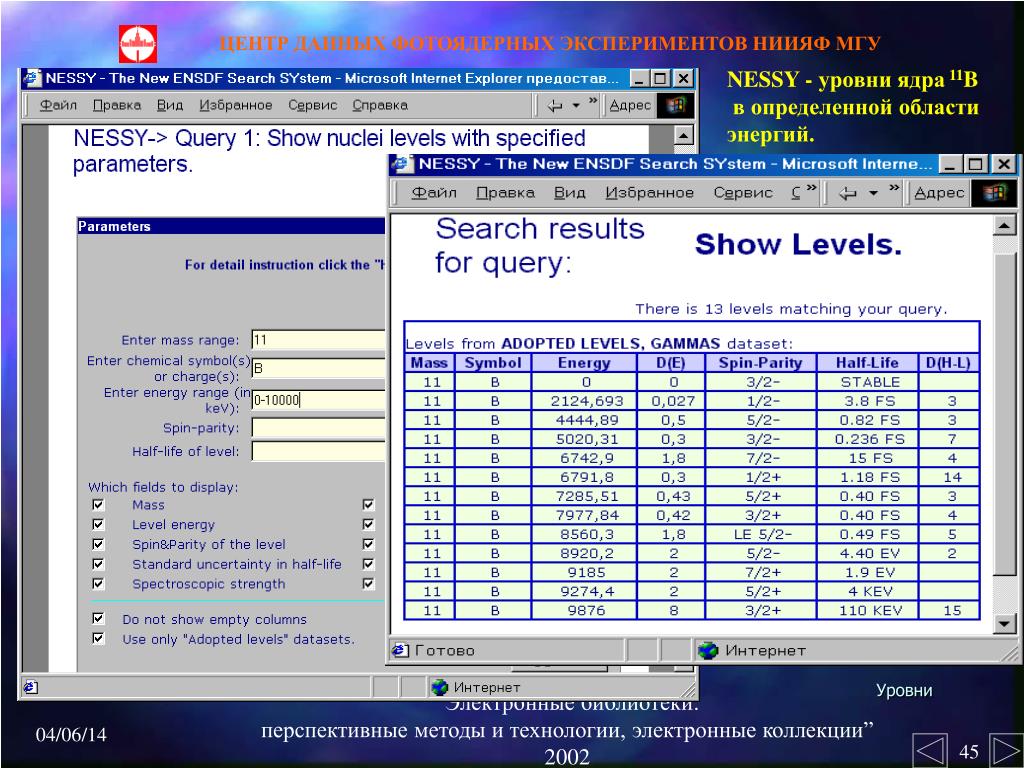The image size is (1024, 768).
Task: Open Файл menu in the Search results window
Action: 434,193
